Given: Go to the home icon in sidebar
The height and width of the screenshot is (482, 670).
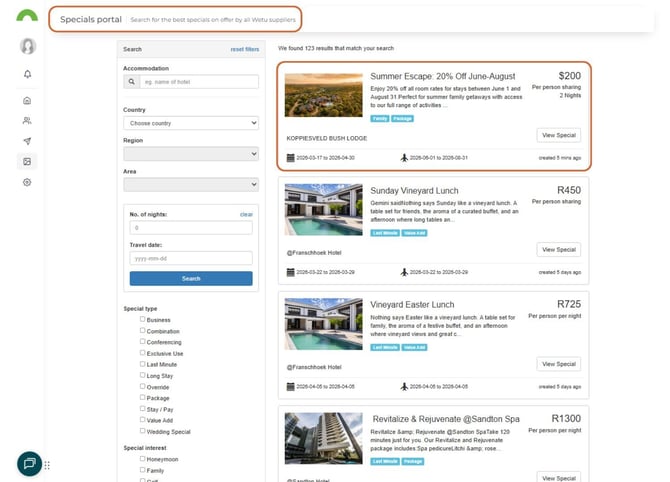Looking at the screenshot, I should (27, 100).
